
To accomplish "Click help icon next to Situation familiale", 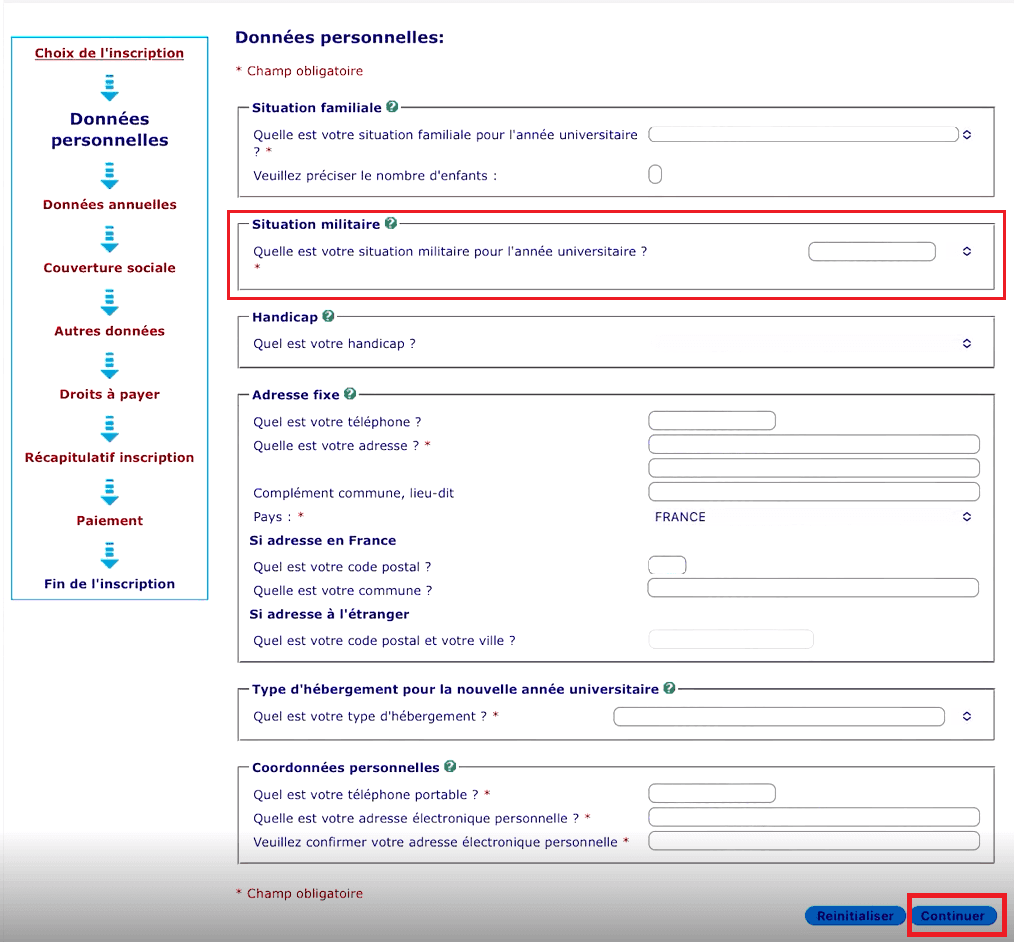I will 392,107.
